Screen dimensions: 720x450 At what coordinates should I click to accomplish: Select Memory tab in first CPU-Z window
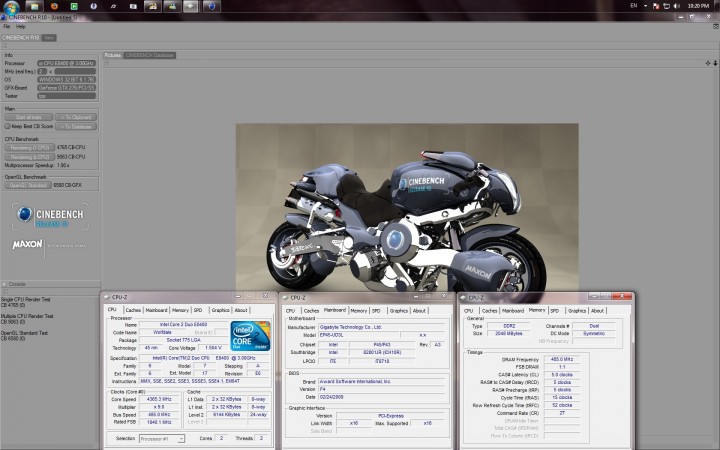point(180,310)
